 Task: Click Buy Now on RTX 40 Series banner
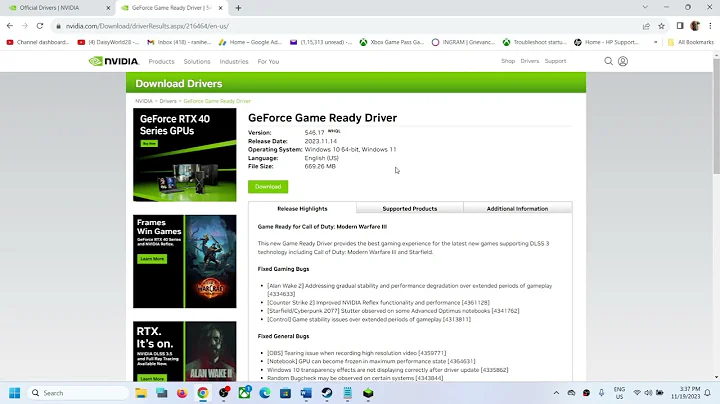click(x=149, y=144)
